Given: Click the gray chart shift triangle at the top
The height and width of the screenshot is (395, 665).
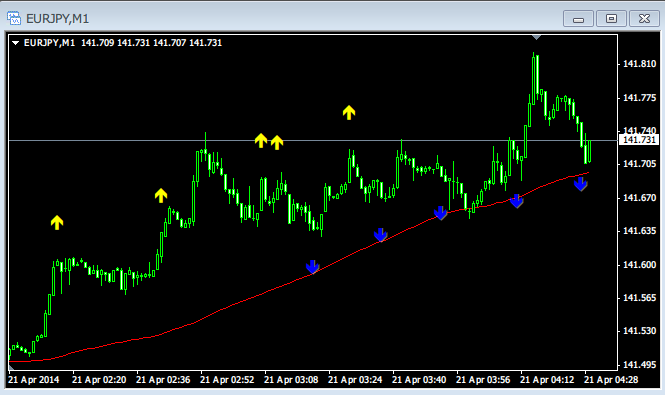Looking at the screenshot, I should (x=536, y=37).
